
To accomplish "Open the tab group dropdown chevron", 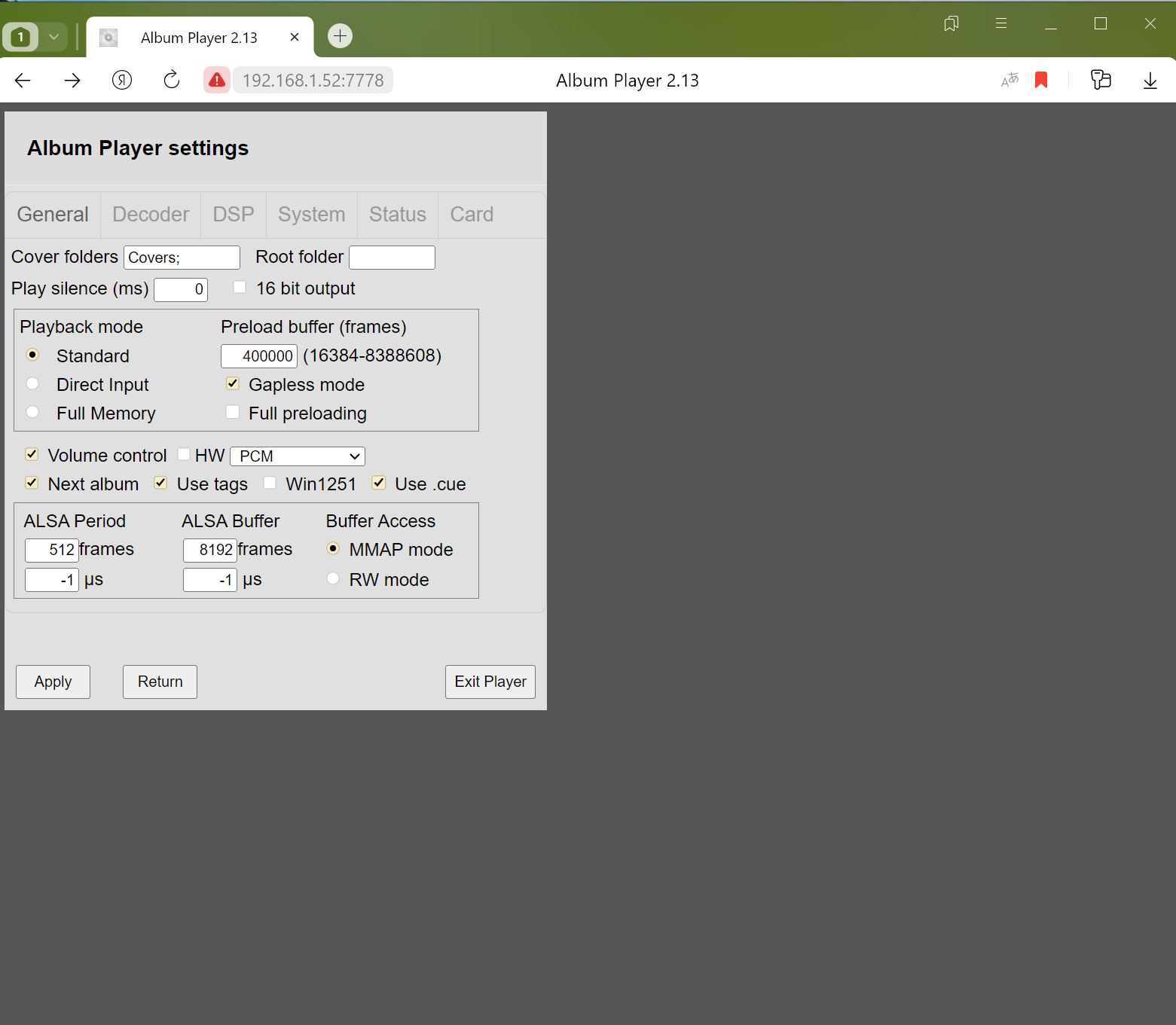I will point(54,36).
